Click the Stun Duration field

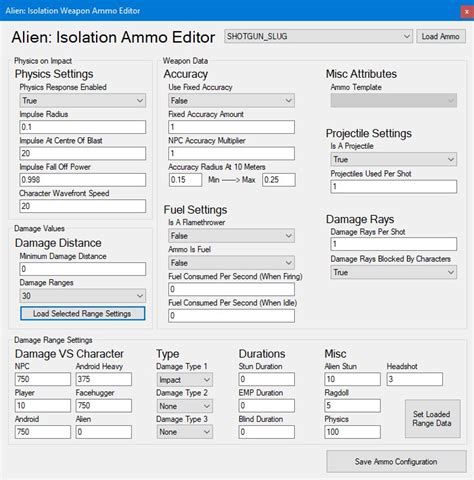tap(267, 379)
